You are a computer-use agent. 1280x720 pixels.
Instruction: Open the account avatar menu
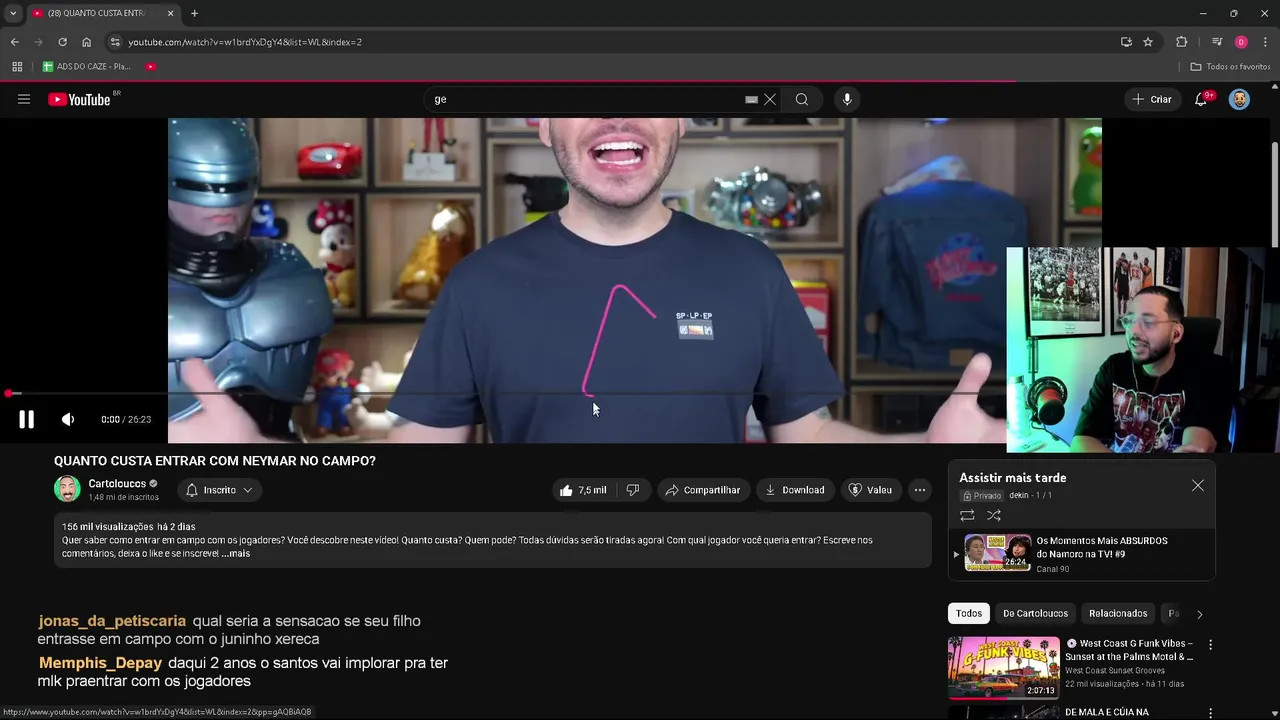click(1239, 99)
